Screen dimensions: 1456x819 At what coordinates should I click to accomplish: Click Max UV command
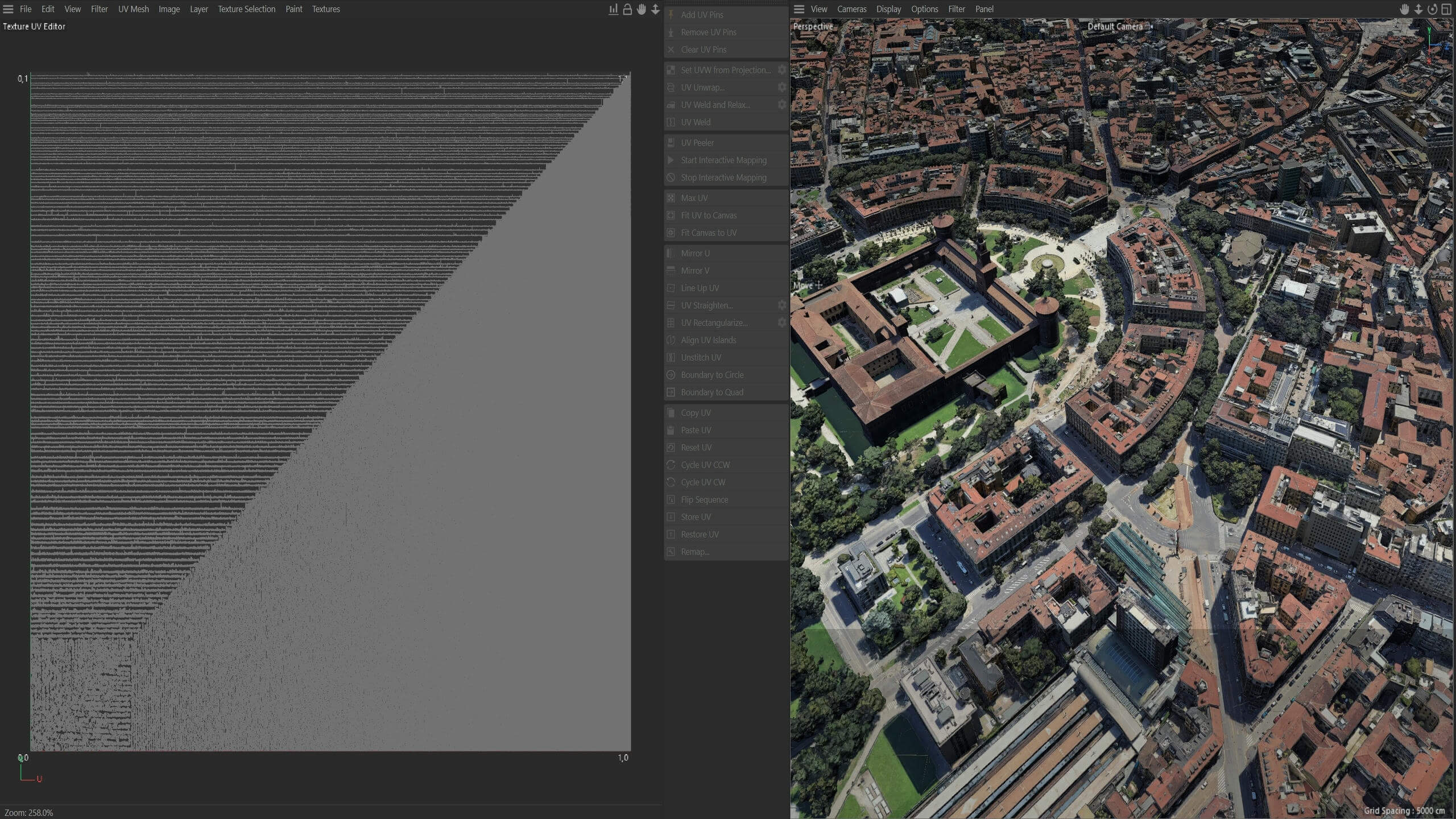pyautogui.click(x=726, y=198)
